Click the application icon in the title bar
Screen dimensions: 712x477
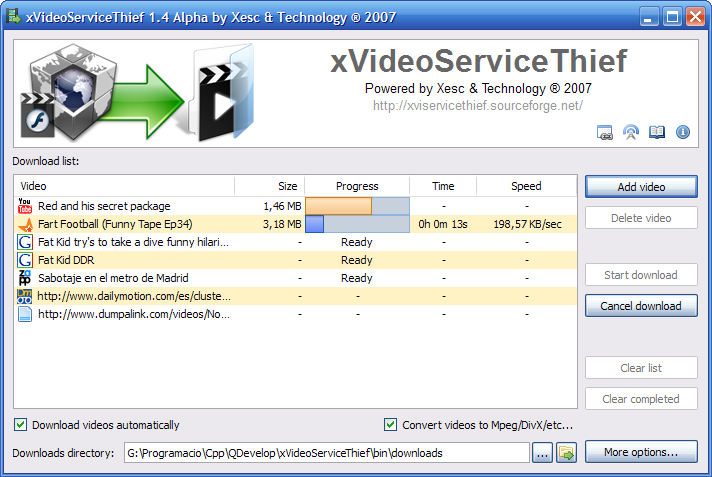(14, 16)
